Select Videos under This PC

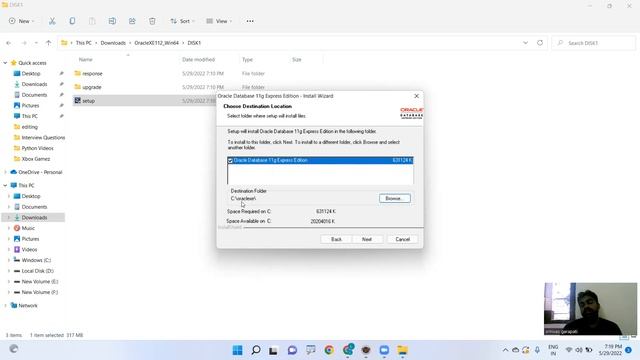29,249
